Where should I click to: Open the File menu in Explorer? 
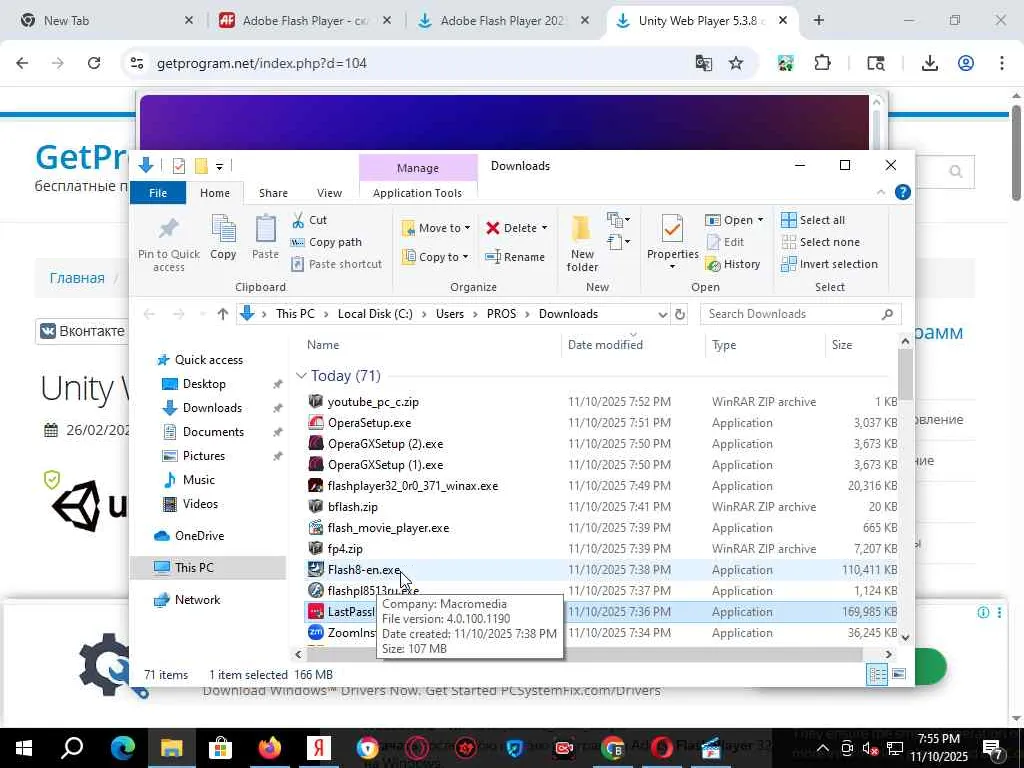click(158, 193)
